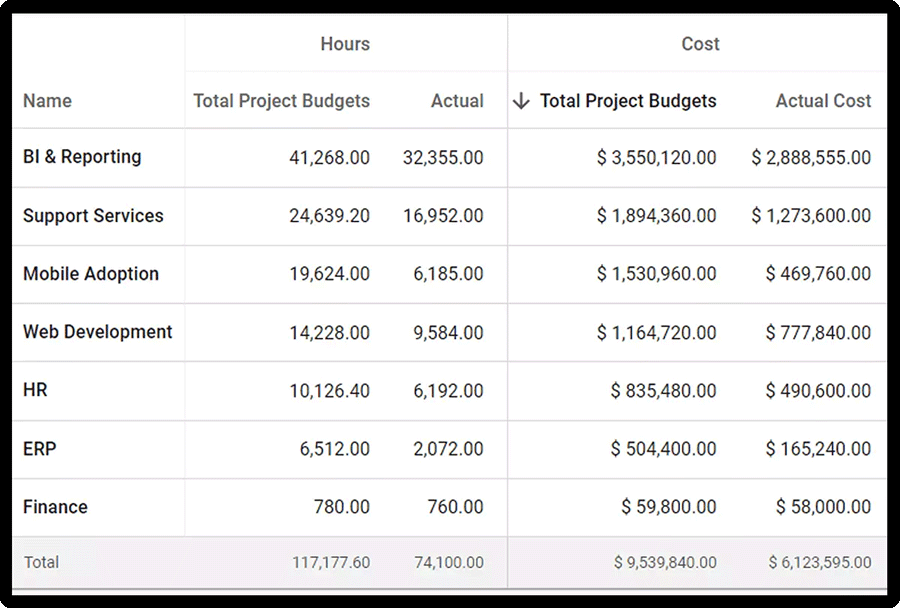Select the 24,639.20 hours cell

point(329,216)
